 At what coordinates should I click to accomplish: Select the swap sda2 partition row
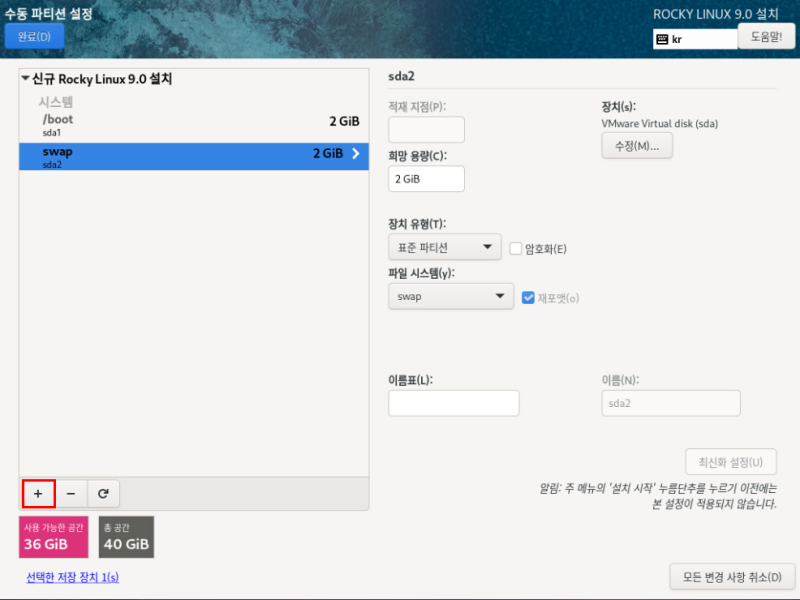(194, 156)
